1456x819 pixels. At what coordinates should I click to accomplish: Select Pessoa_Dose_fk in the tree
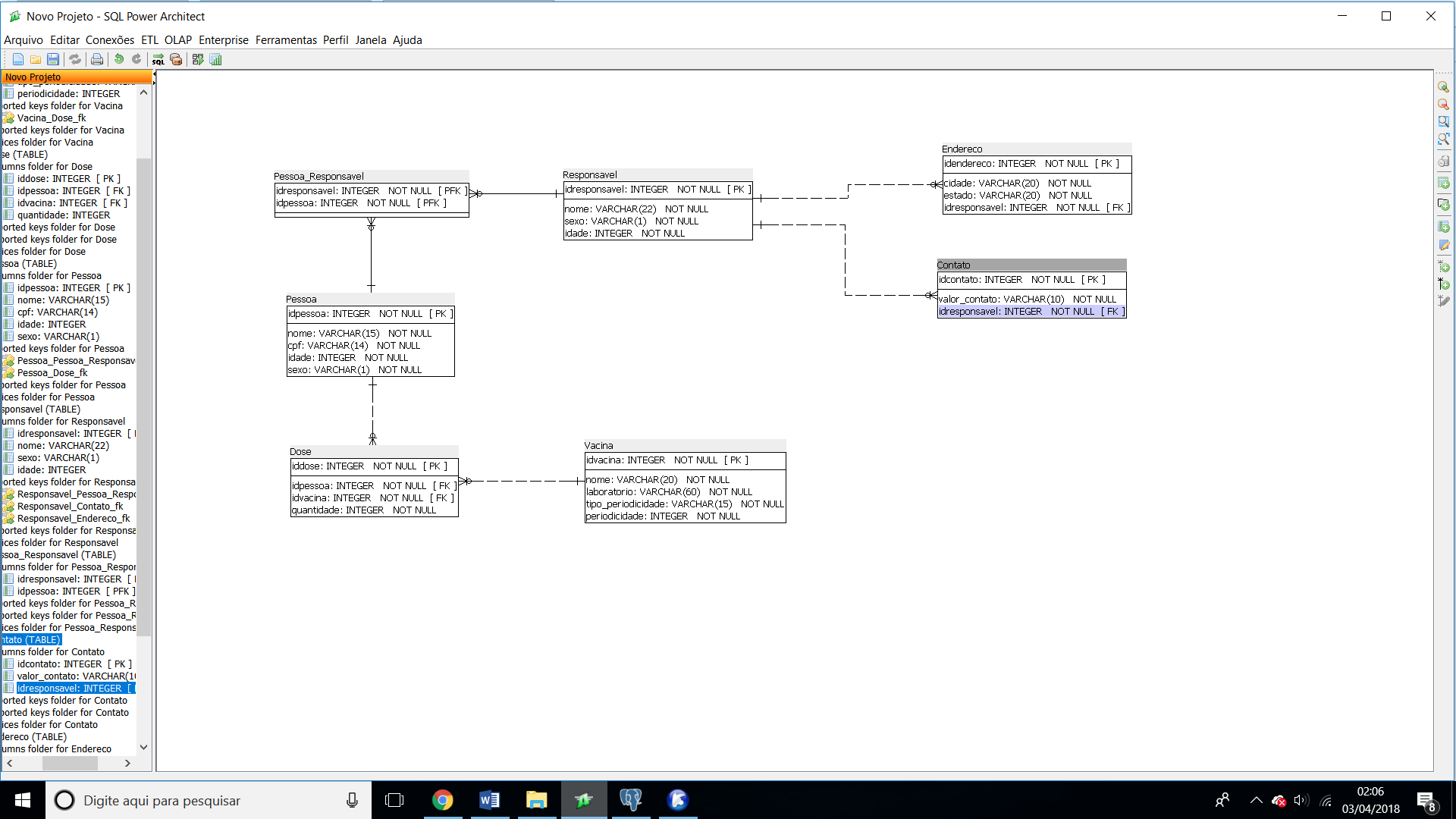pyautogui.click(x=52, y=372)
